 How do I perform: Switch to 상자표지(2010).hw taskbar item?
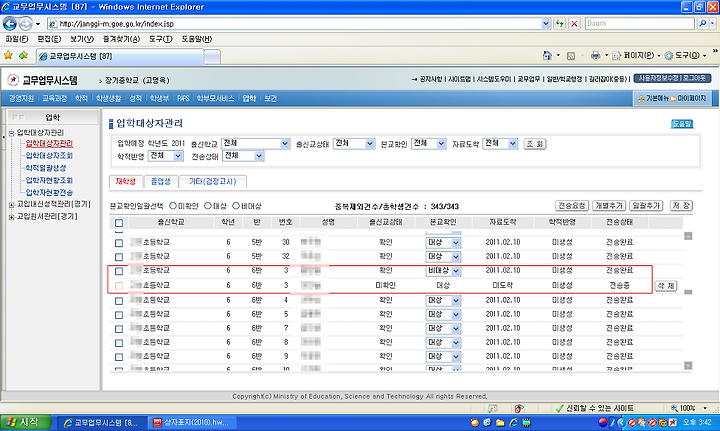[x=193, y=423]
